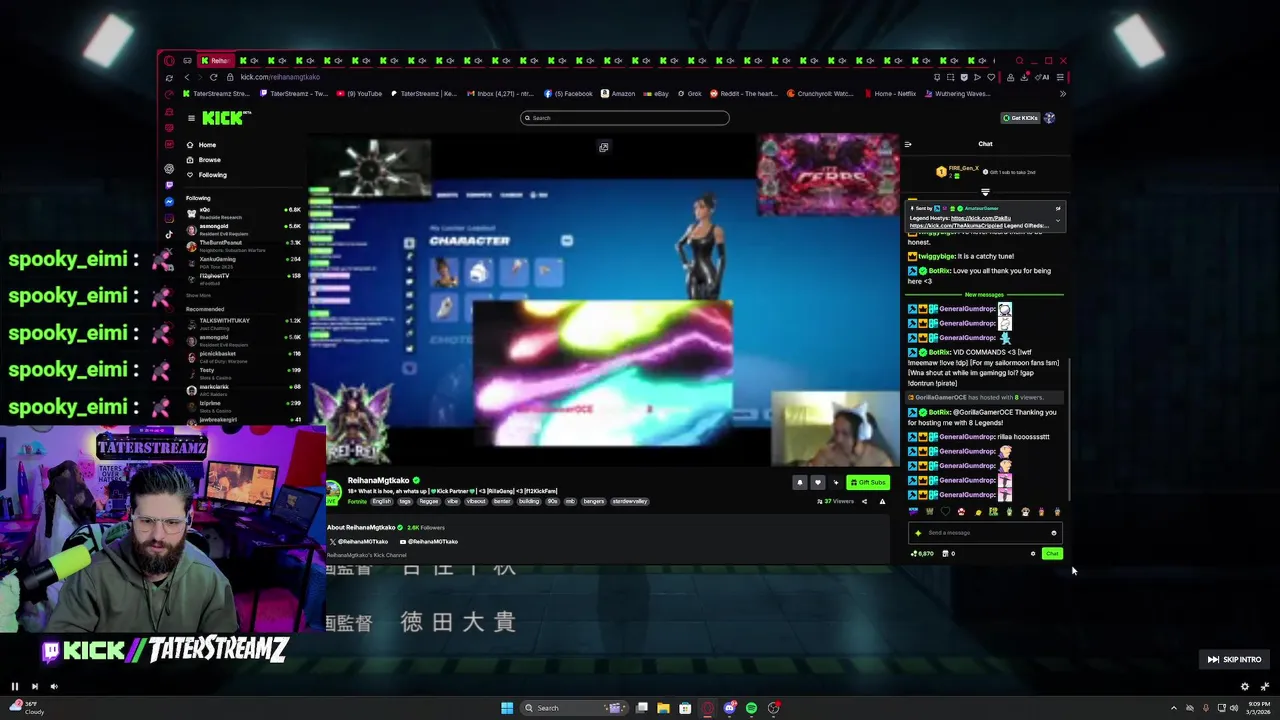This screenshot has width=1280, height=720.
Task: Share the stream
Action: [864, 501]
